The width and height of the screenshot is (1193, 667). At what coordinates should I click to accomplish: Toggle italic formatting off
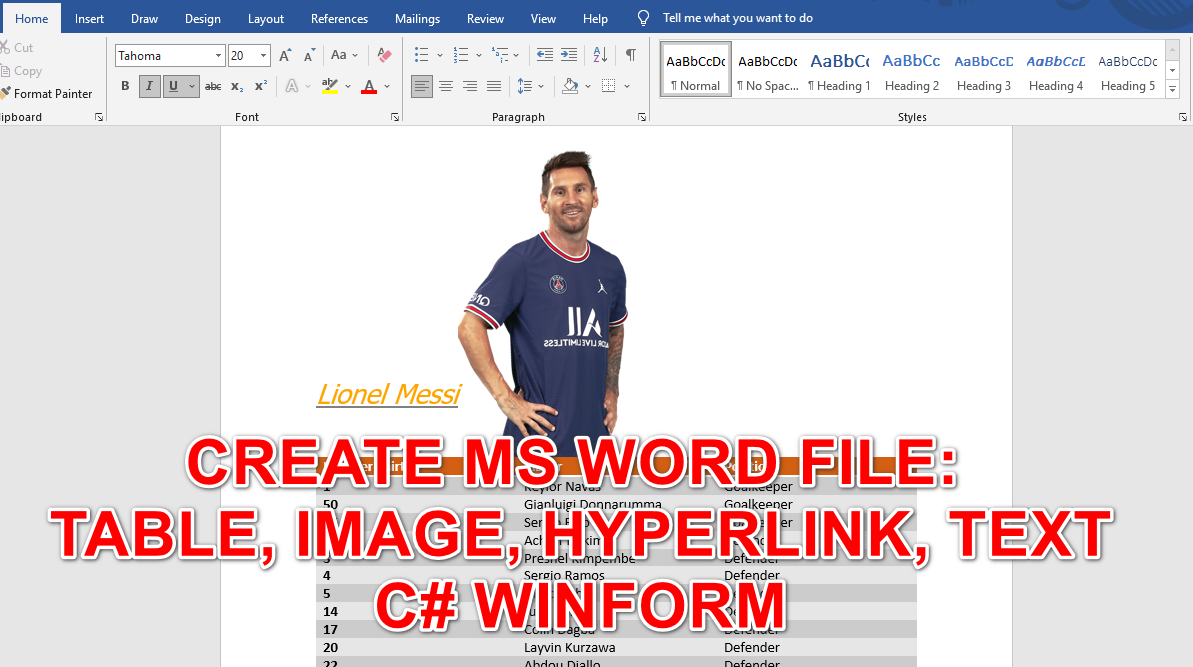click(149, 86)
